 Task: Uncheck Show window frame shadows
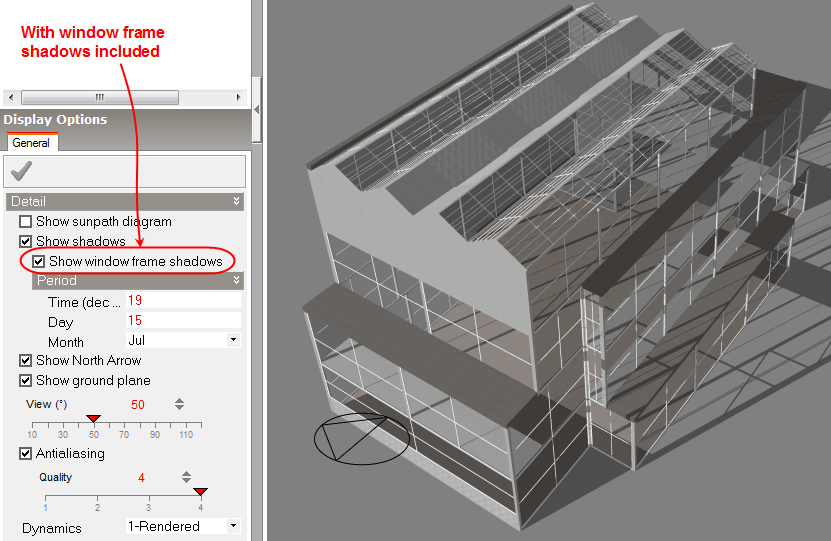[39, 261]
